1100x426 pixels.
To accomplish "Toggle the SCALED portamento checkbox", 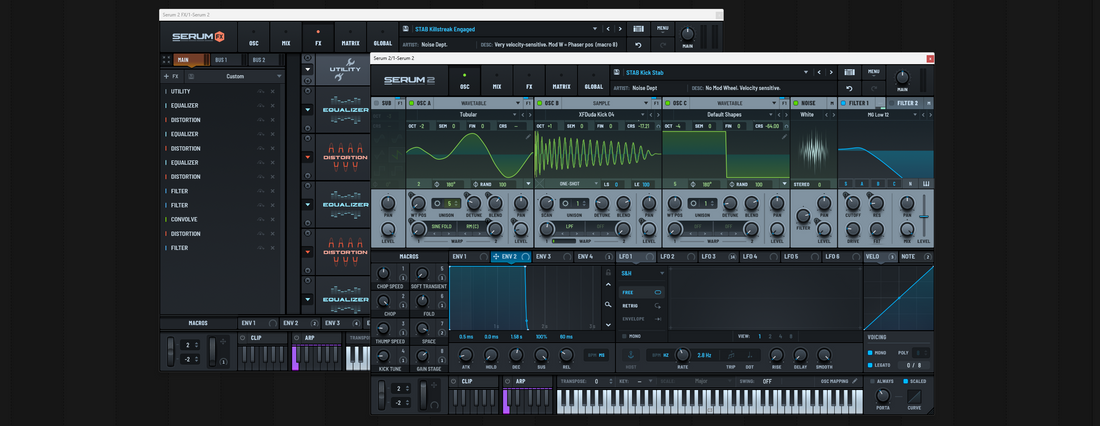I will 906,381.
